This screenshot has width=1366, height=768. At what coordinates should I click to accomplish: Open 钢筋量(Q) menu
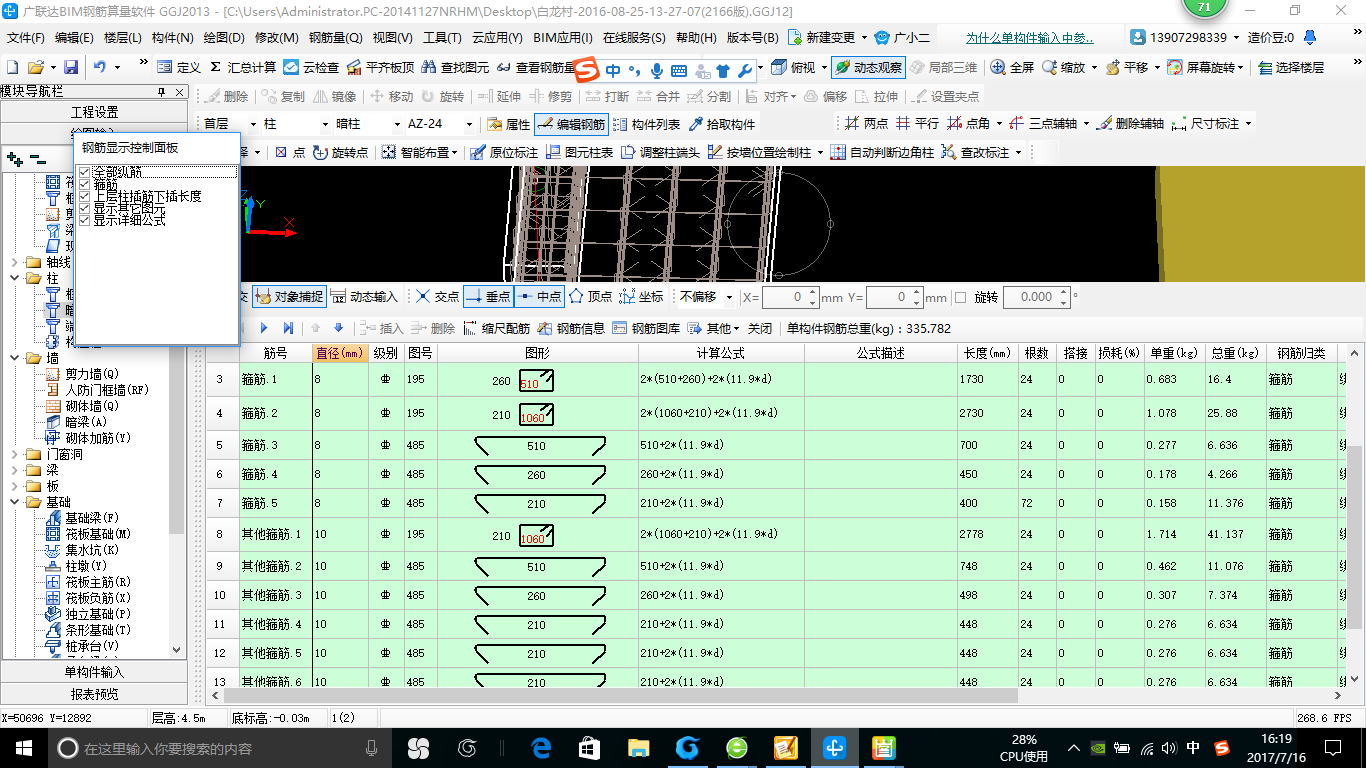335,38
